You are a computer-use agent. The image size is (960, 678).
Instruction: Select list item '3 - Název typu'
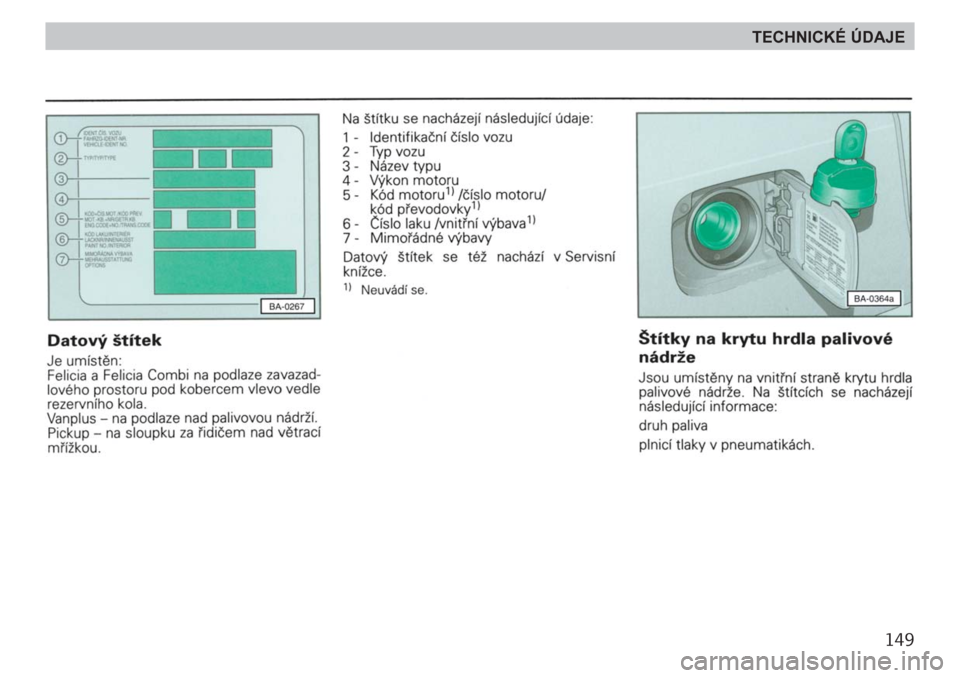(392, 167)
